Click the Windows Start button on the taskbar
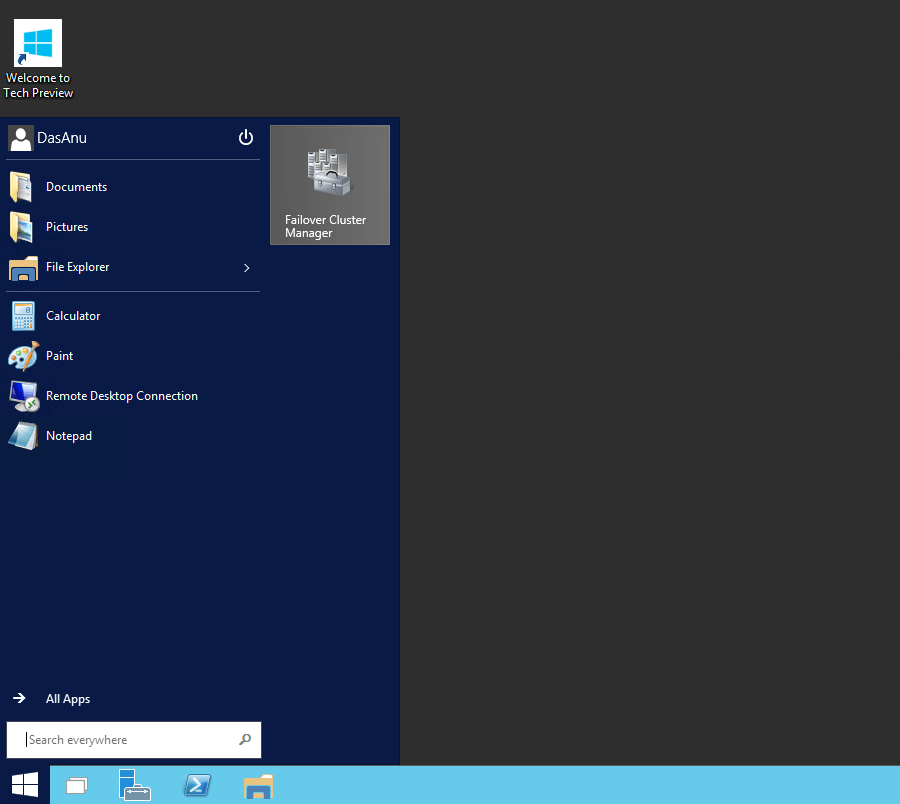Image resolution: width=900 pixels, height=804 pixels. [25, 785]
